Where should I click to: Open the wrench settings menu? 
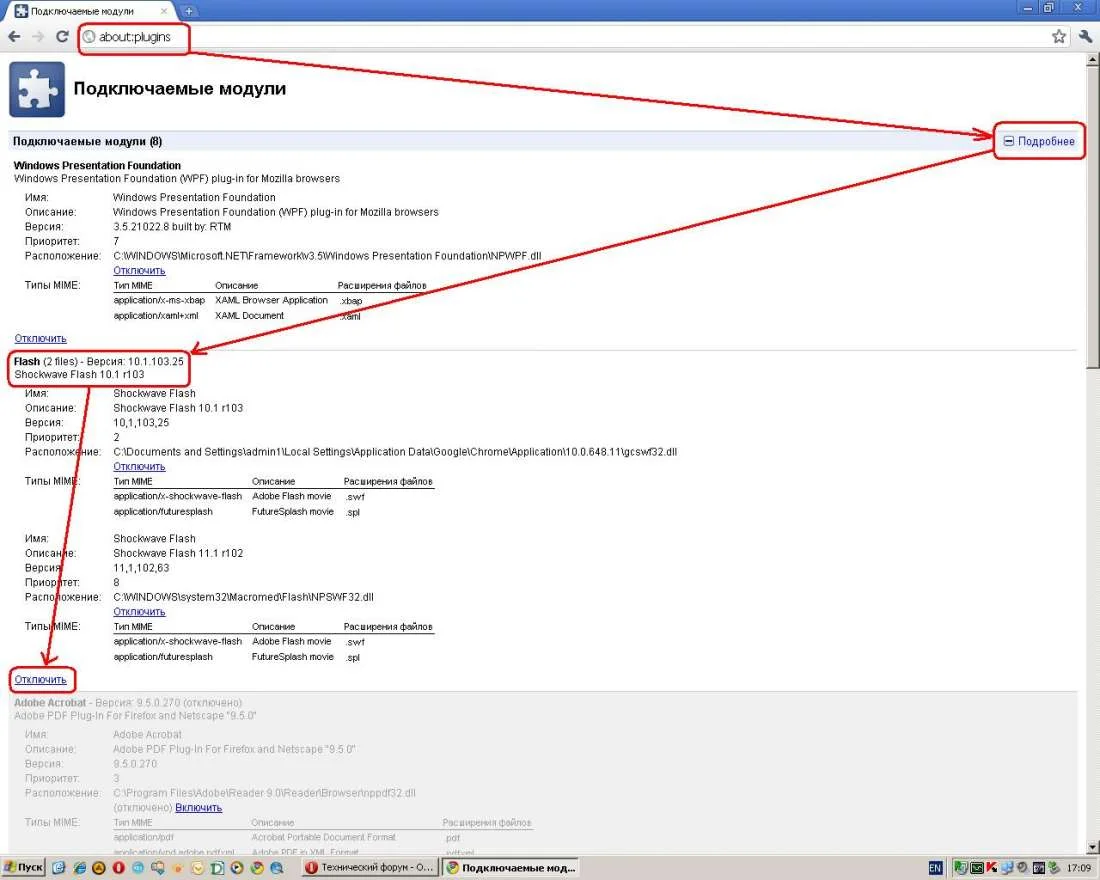(x=1086, y=36)
